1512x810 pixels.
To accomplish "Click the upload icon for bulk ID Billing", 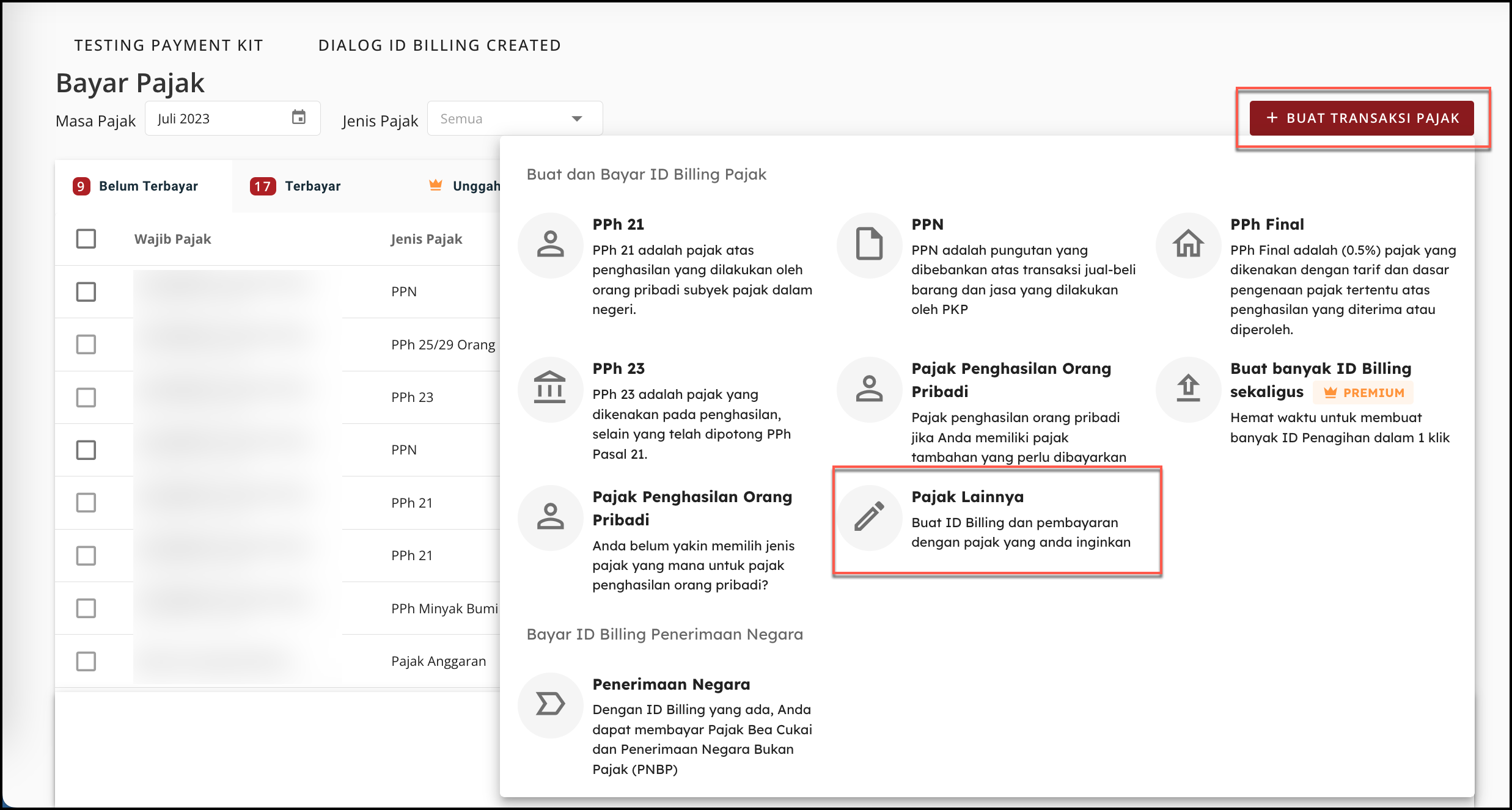I will [x=1188, y=389].
